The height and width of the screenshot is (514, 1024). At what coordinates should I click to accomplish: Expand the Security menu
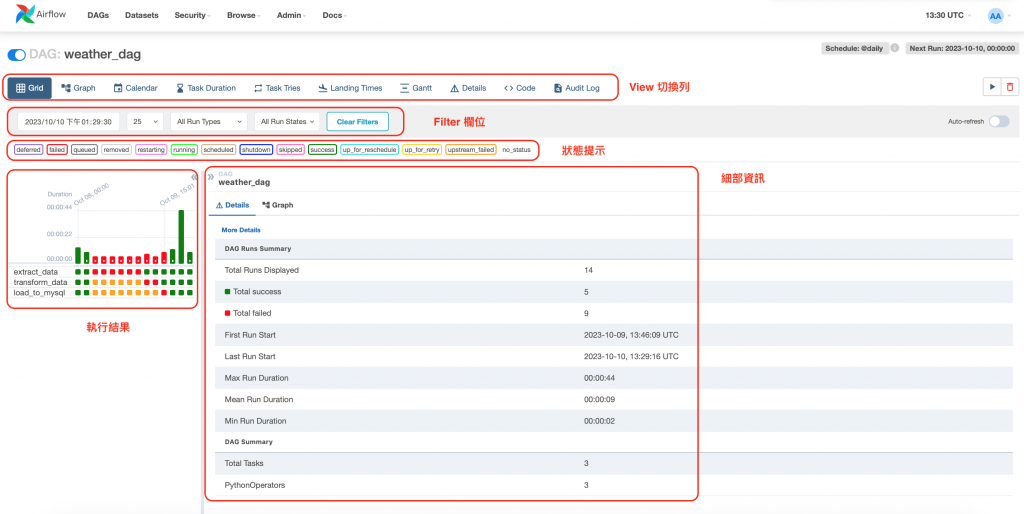point(193,15)
